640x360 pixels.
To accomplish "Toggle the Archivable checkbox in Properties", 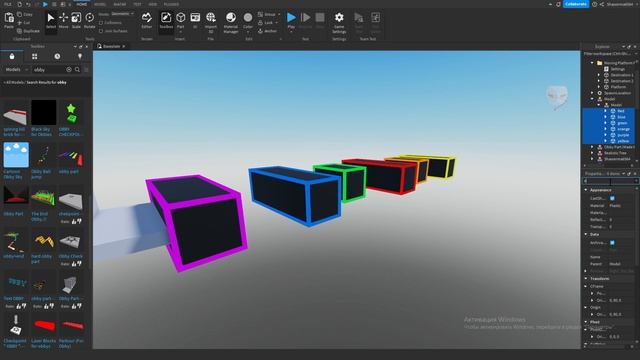I will click(612, 243).
